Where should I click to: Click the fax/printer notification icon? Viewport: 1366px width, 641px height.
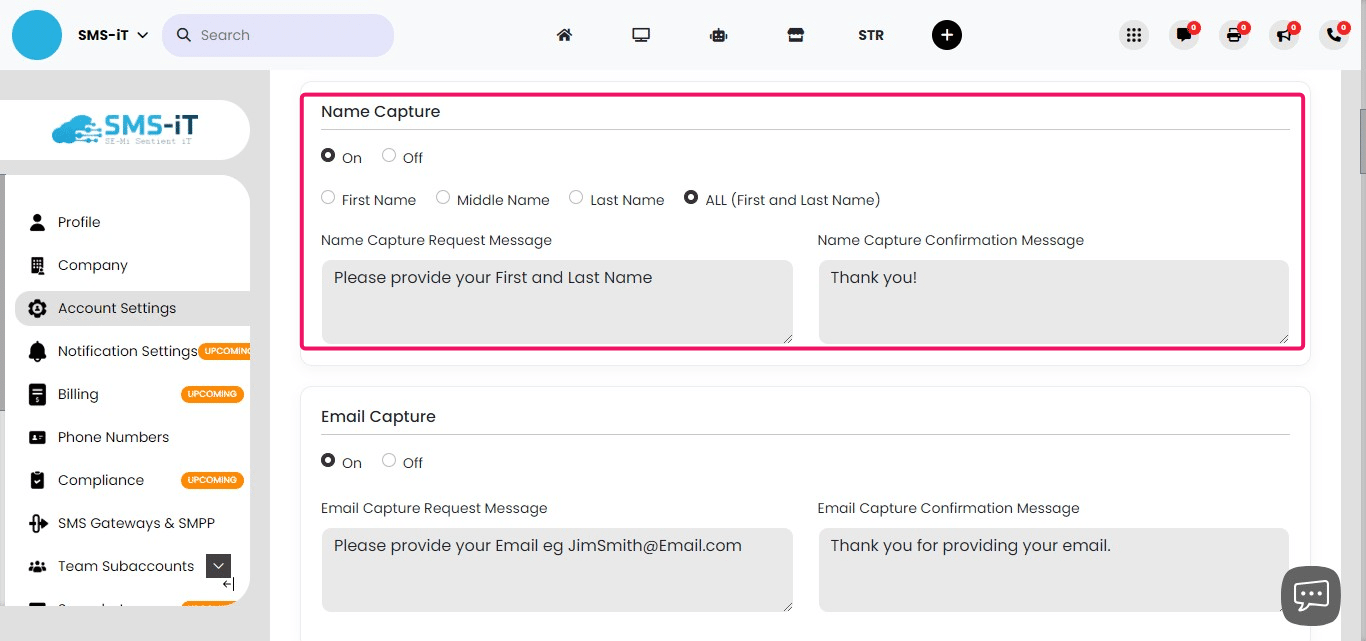pyautogui.click(x=1234, y=35)
